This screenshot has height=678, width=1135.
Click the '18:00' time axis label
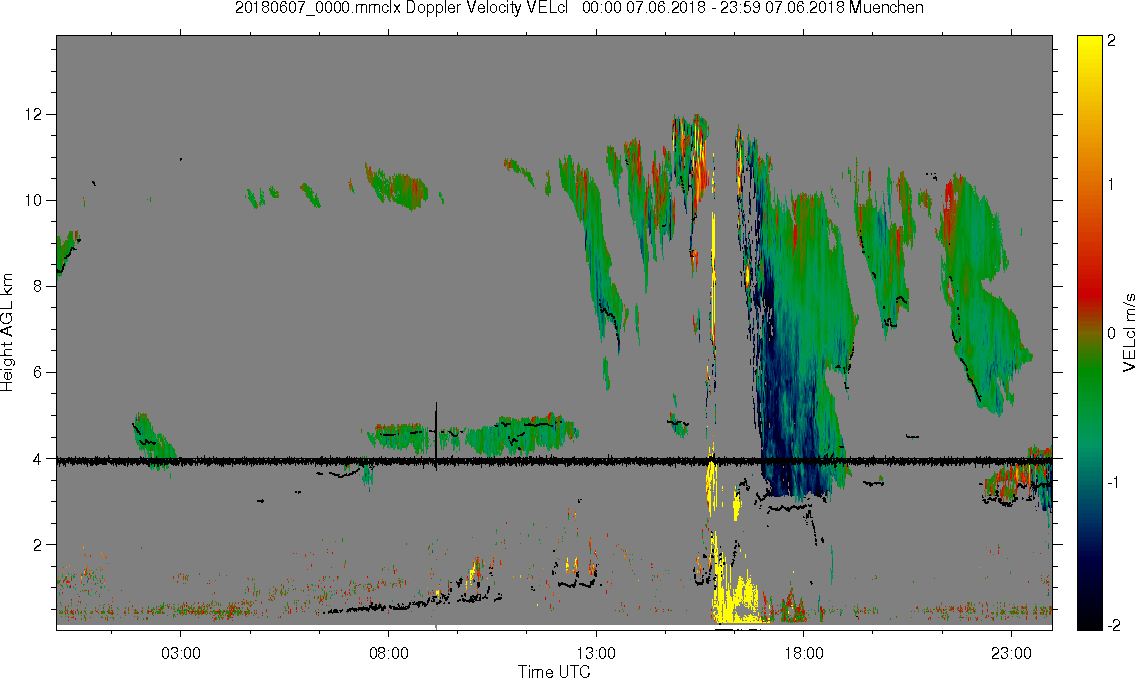804,653
